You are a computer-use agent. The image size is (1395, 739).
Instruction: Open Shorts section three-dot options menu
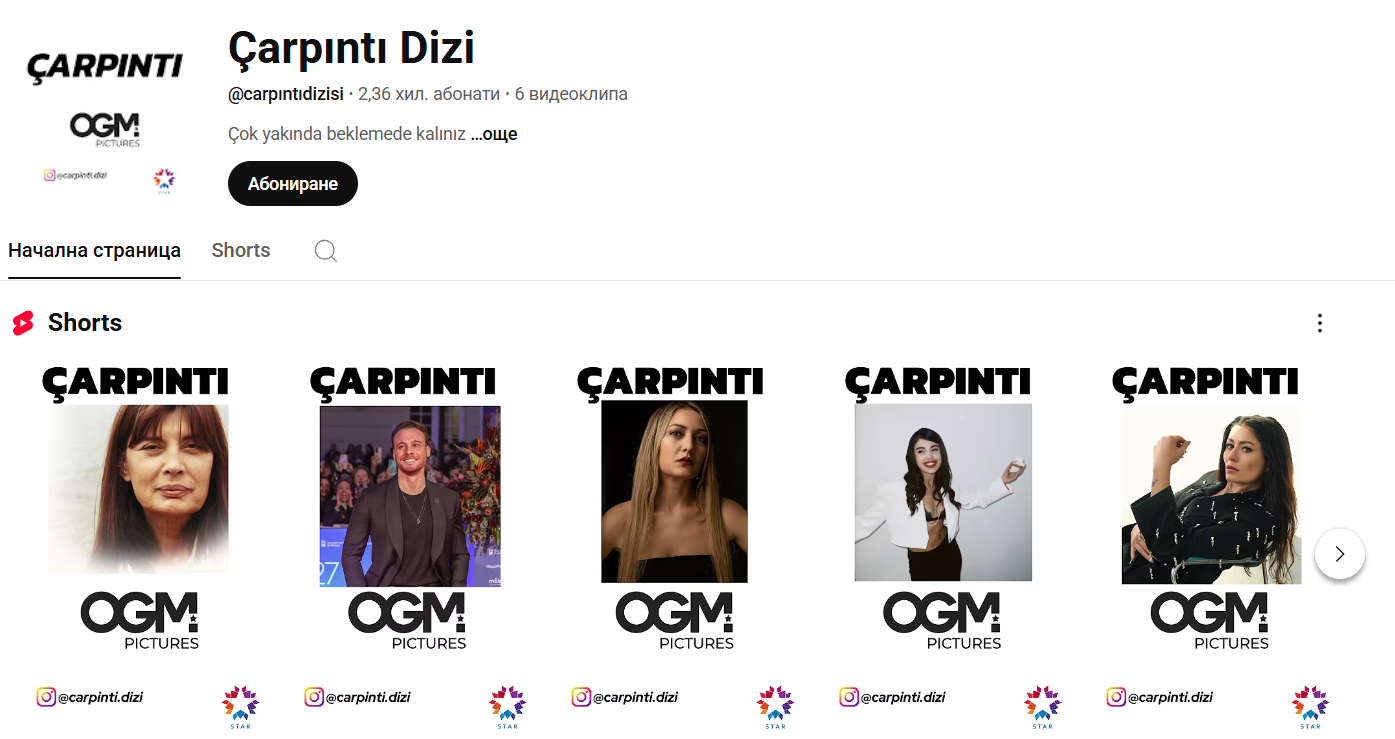[1320, 323]
